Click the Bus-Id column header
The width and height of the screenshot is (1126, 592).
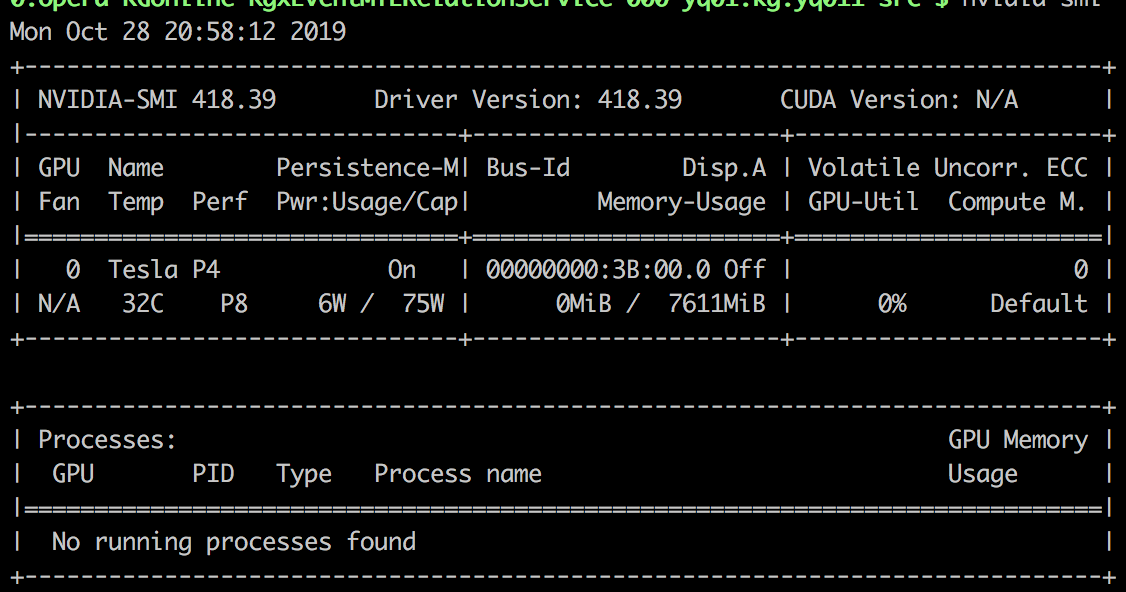coord(528,167)
